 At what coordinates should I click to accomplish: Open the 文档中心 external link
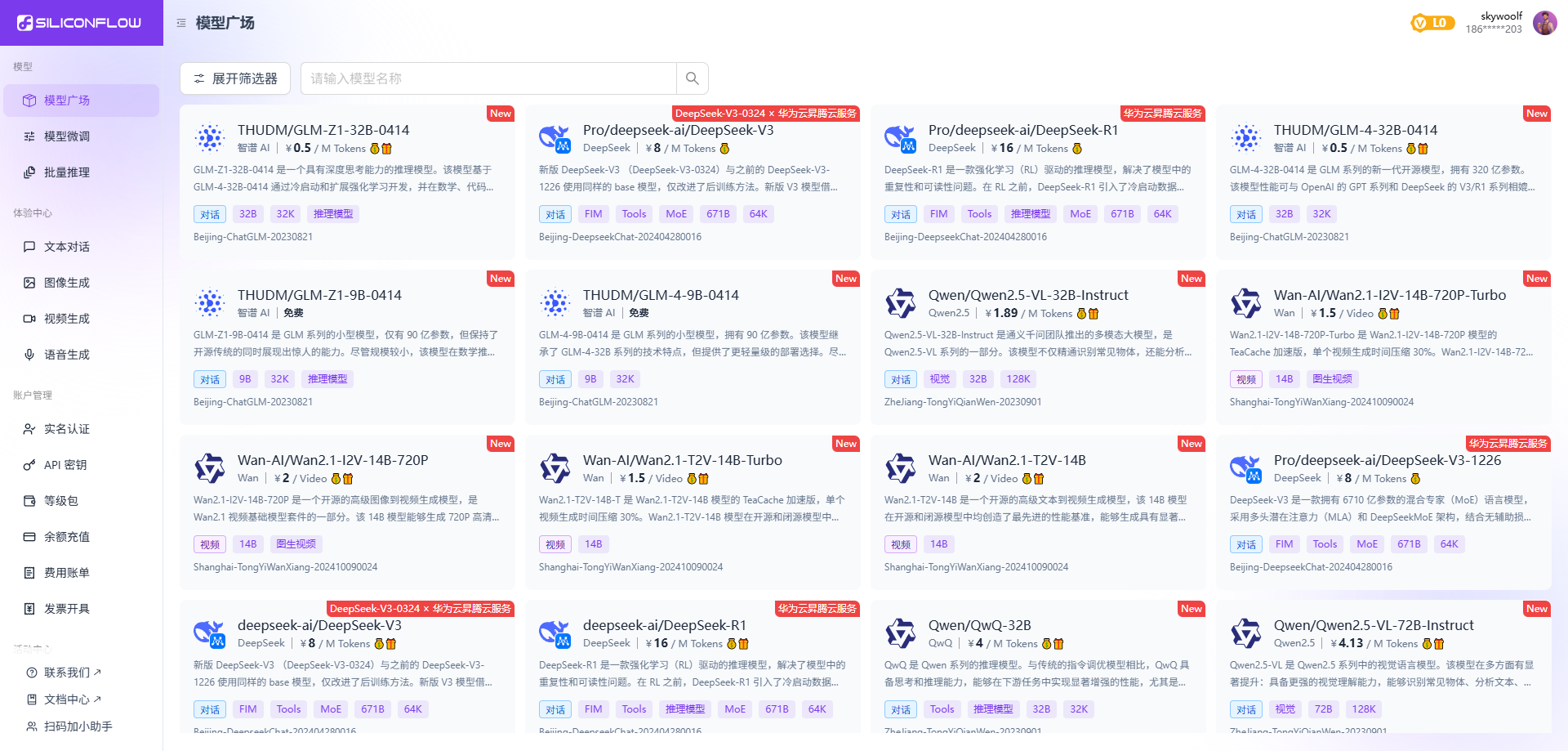pos(67,700)
